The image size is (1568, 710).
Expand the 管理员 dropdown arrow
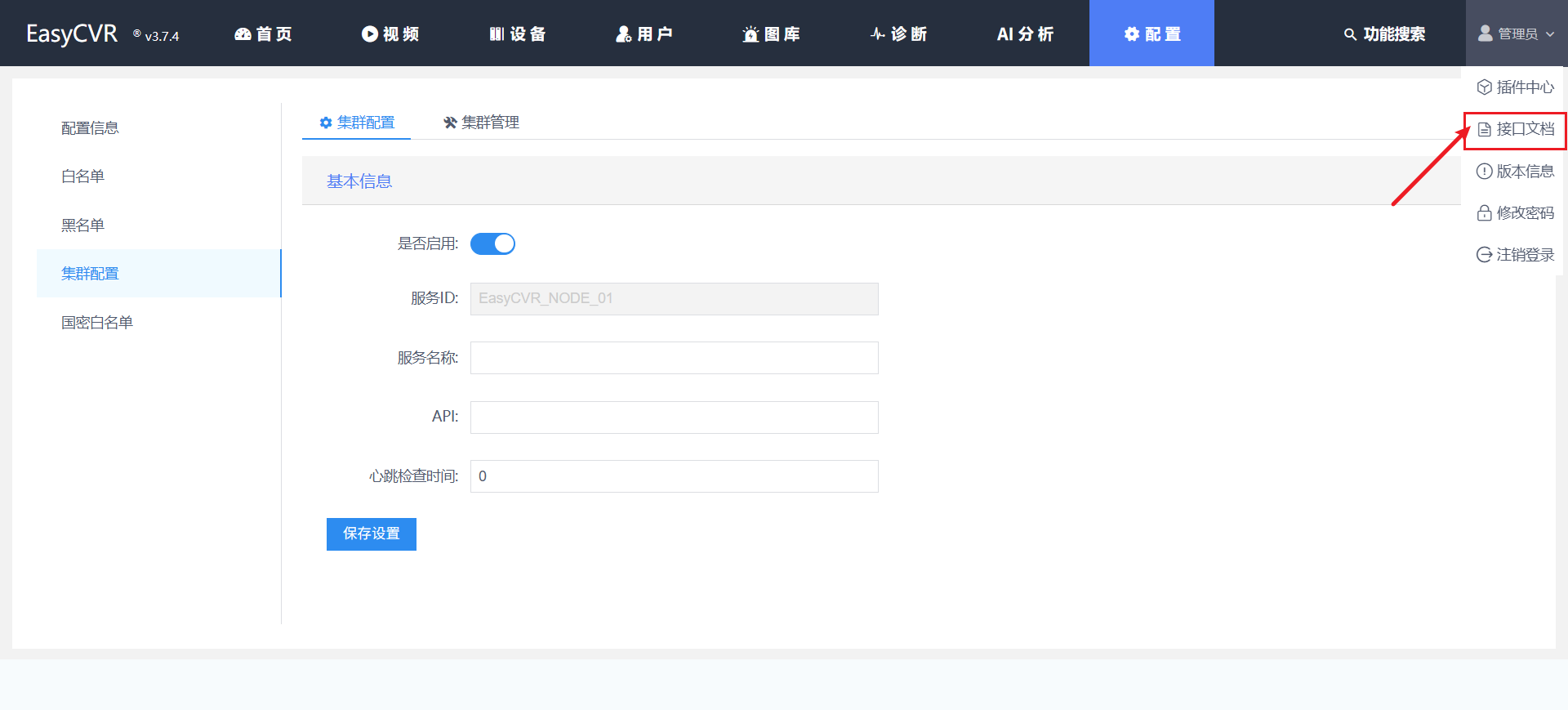(x=1550, y=34)
